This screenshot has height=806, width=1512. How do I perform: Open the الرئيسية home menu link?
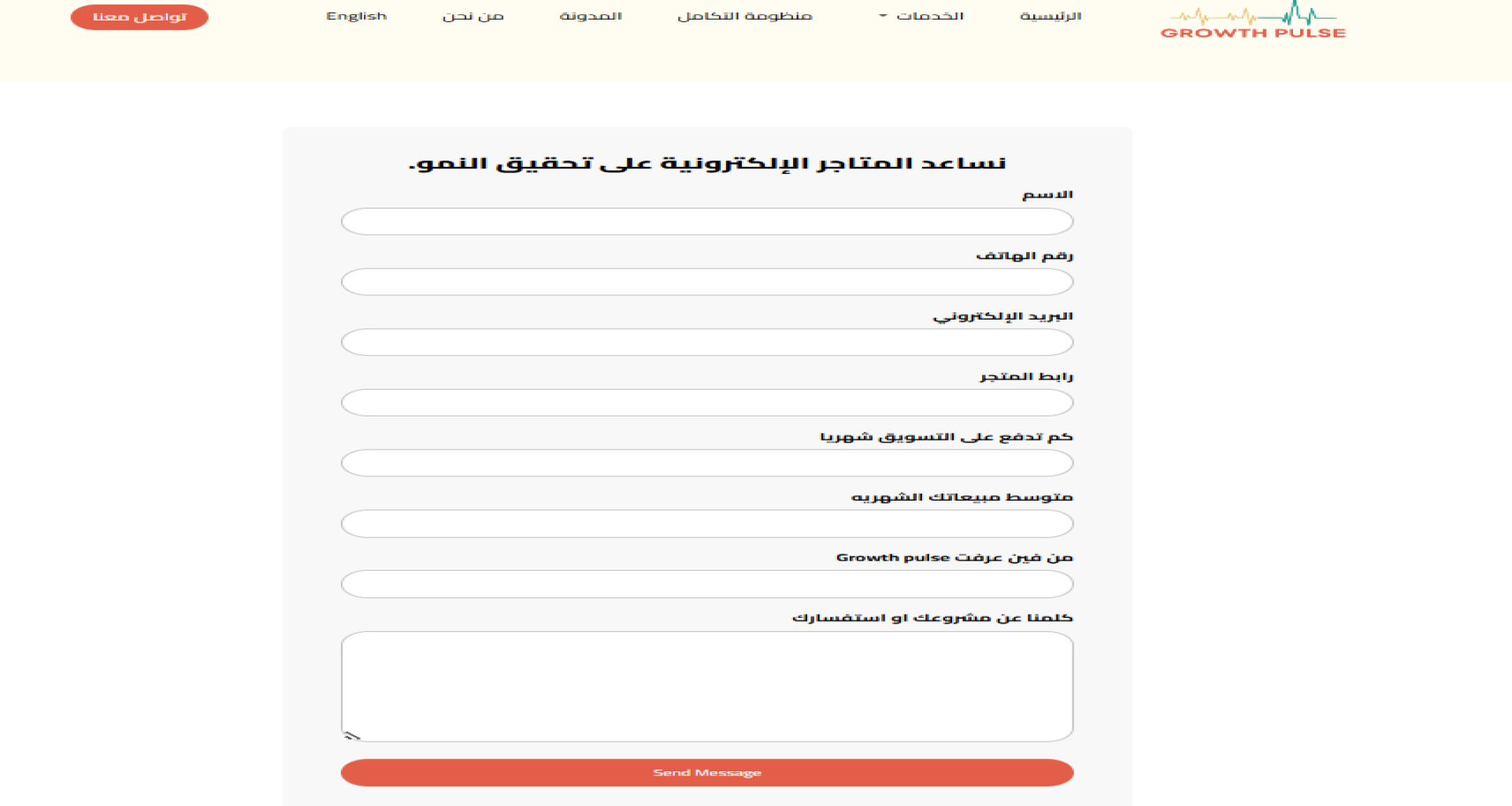click(x=1051, y=17)
